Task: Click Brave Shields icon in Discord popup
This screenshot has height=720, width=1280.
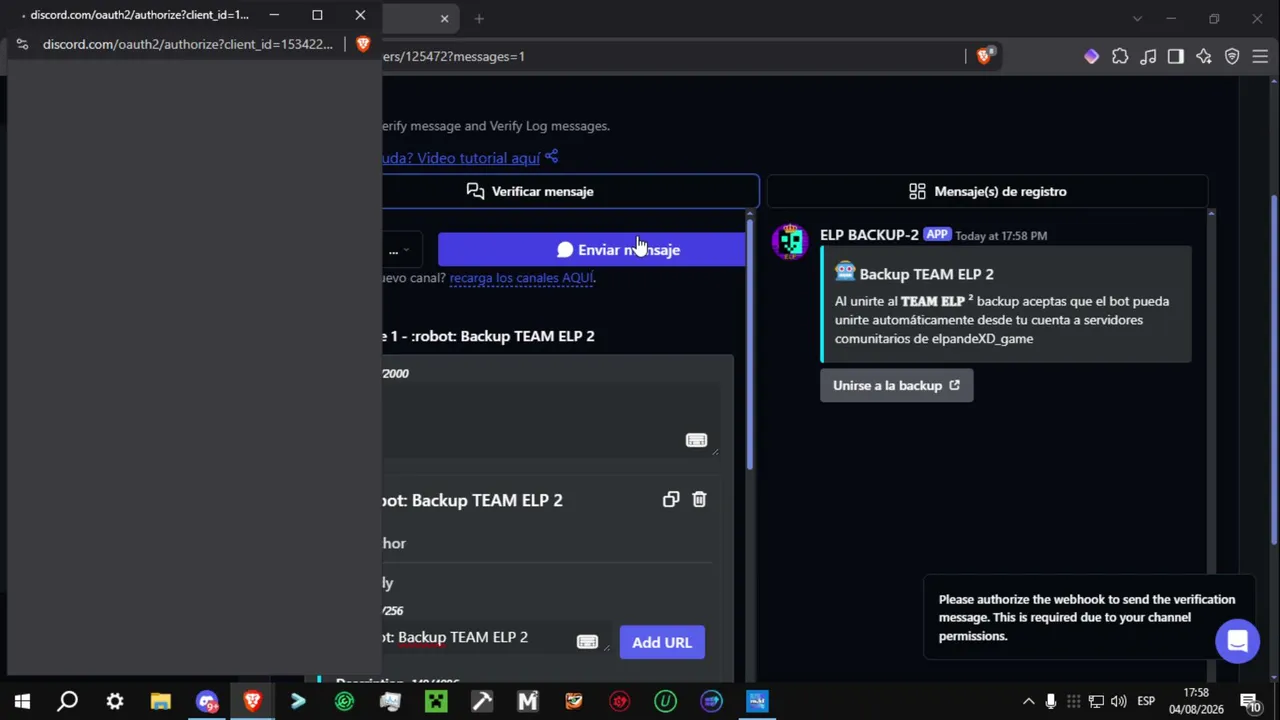Action: tap(363, 44)
